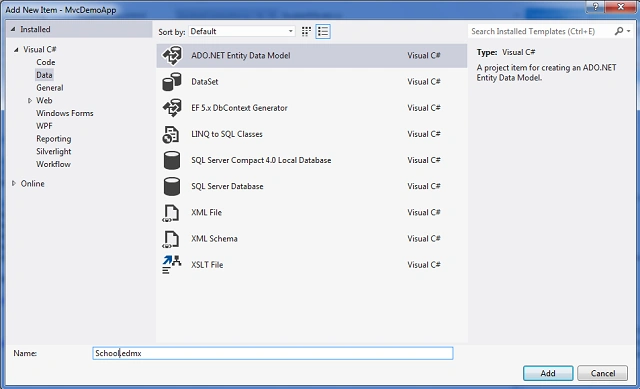The height and width of the screenshot is (389, 640).
Task: Click into the Name field School.edmx
Action: click(273, 353)
